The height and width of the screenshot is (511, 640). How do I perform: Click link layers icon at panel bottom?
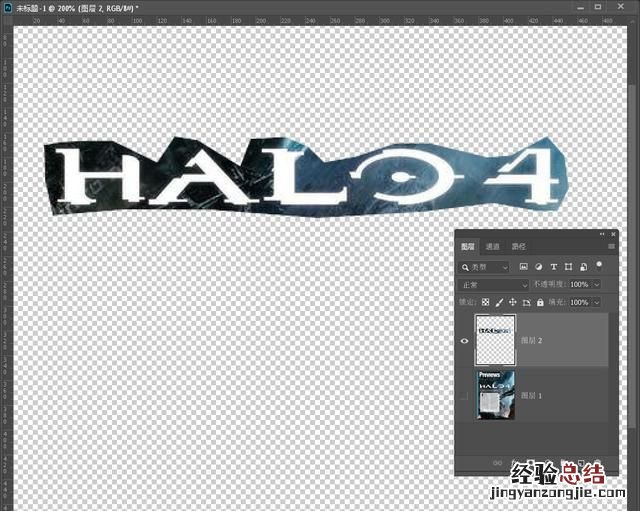[x=497, y=463]
